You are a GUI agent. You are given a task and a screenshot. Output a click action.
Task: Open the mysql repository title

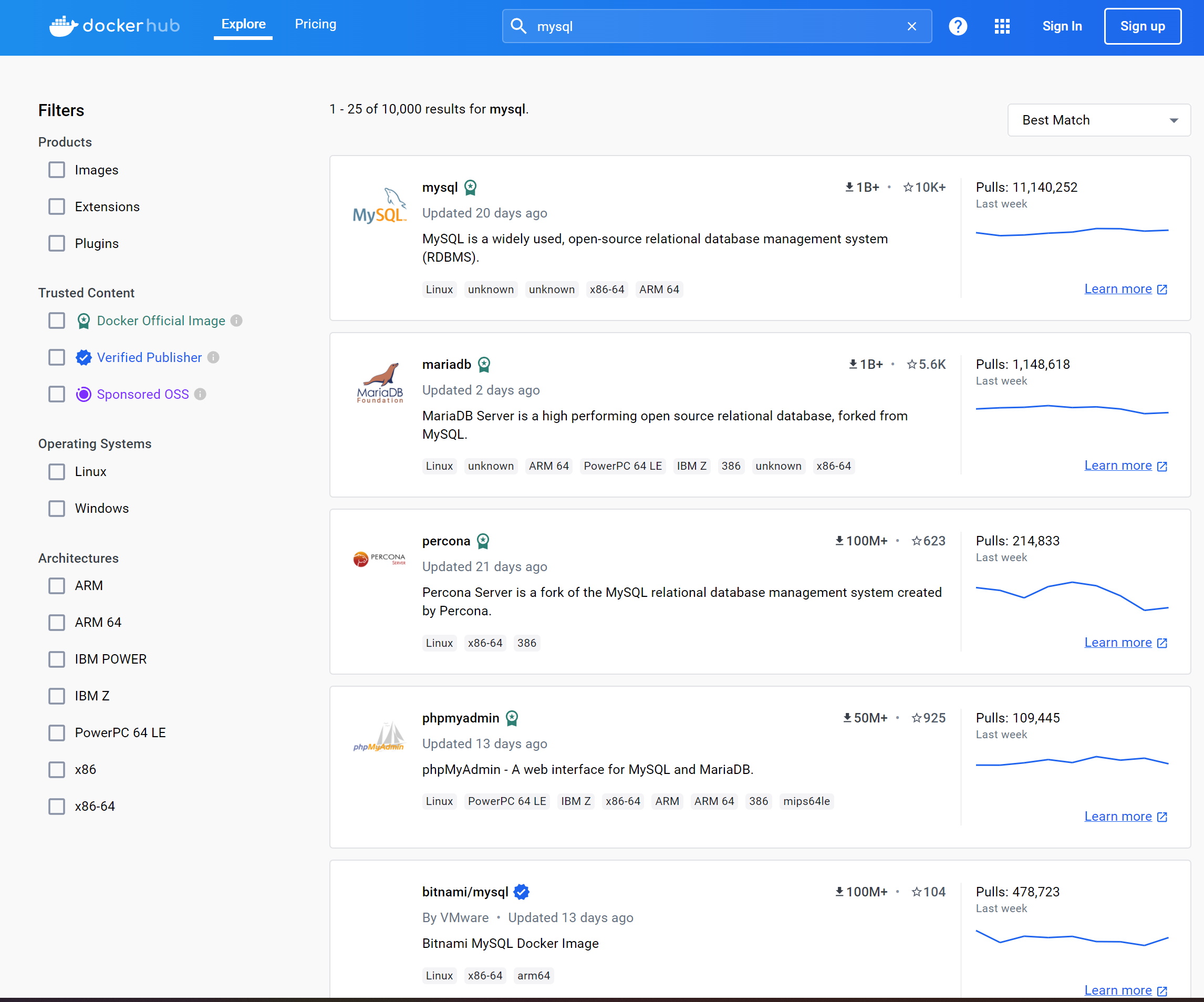tap(440, 187)
